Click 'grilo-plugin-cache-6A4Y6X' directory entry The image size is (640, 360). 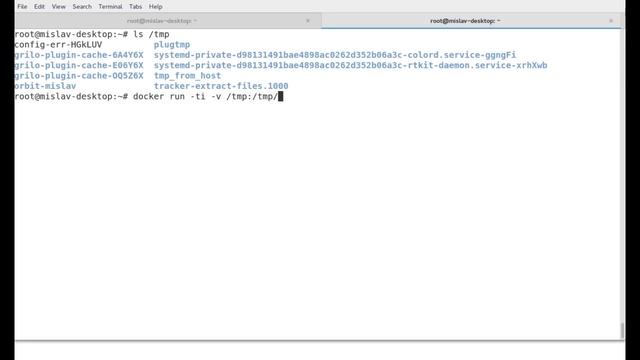pyautogui.click(x=79, y=55)
